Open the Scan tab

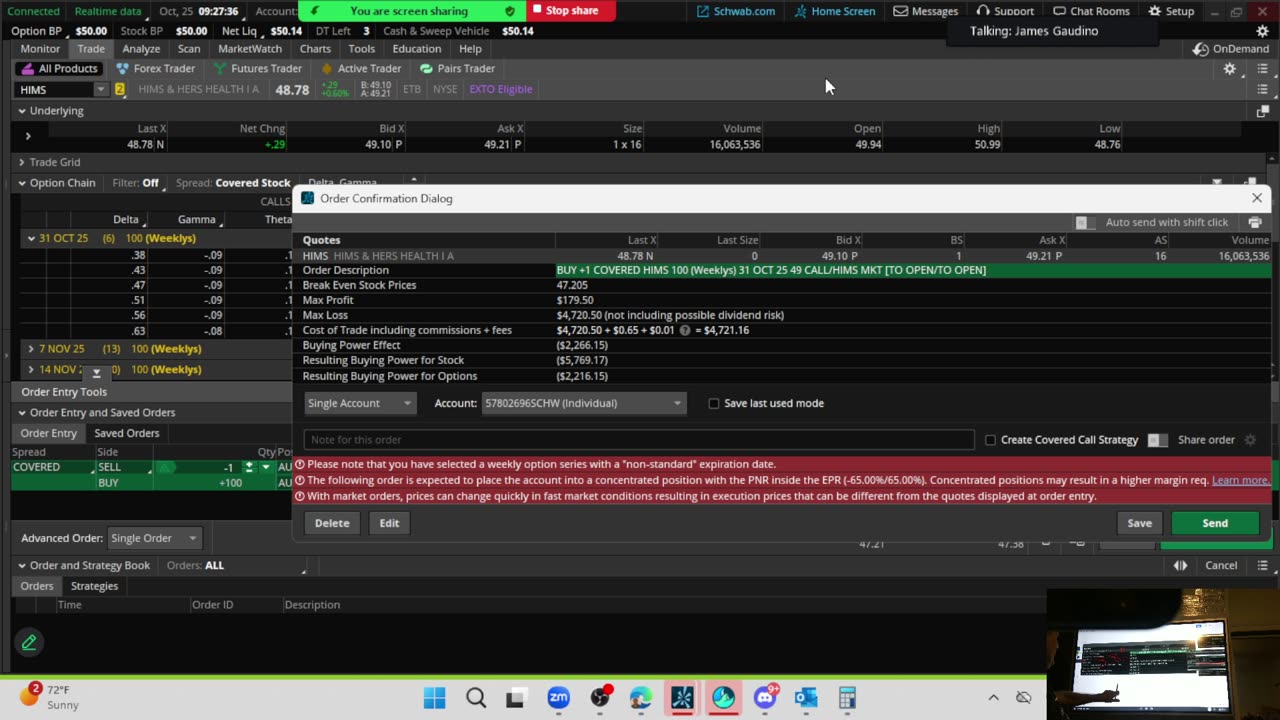click(189, 49)
